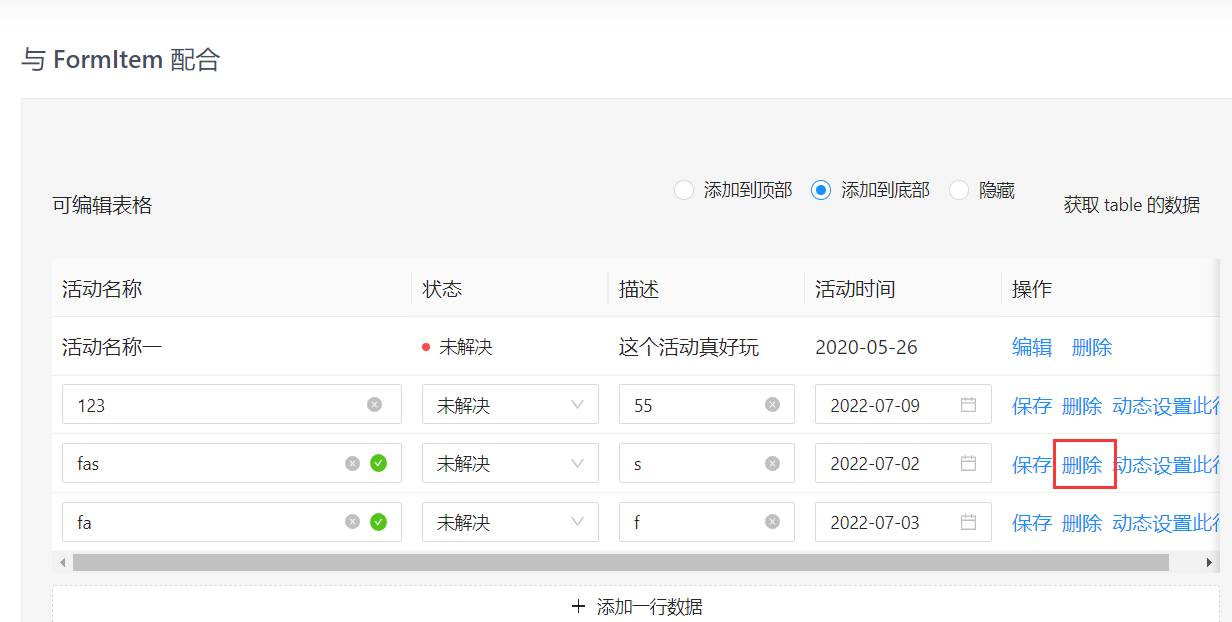This screenshot has width=1232, height=622.
Task: Click the 与 FormItem 配合 heading
Action: 120,60
